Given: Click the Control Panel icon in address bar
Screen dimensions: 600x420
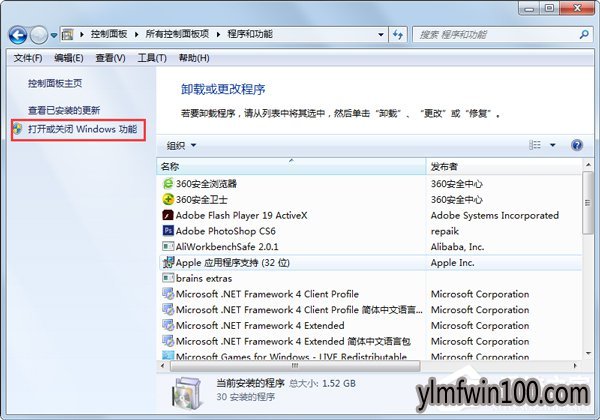Looking at the screenshot, I should click(67, 34).
